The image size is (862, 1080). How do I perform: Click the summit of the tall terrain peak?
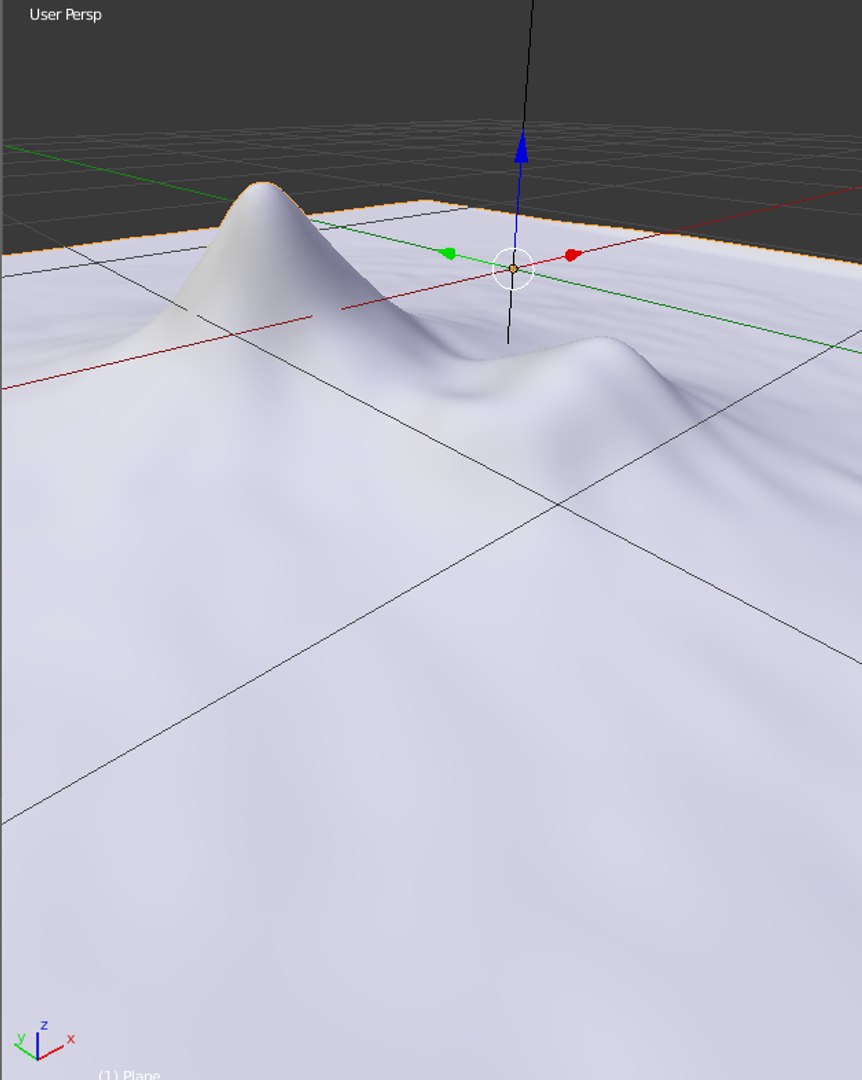pos(261,185)
